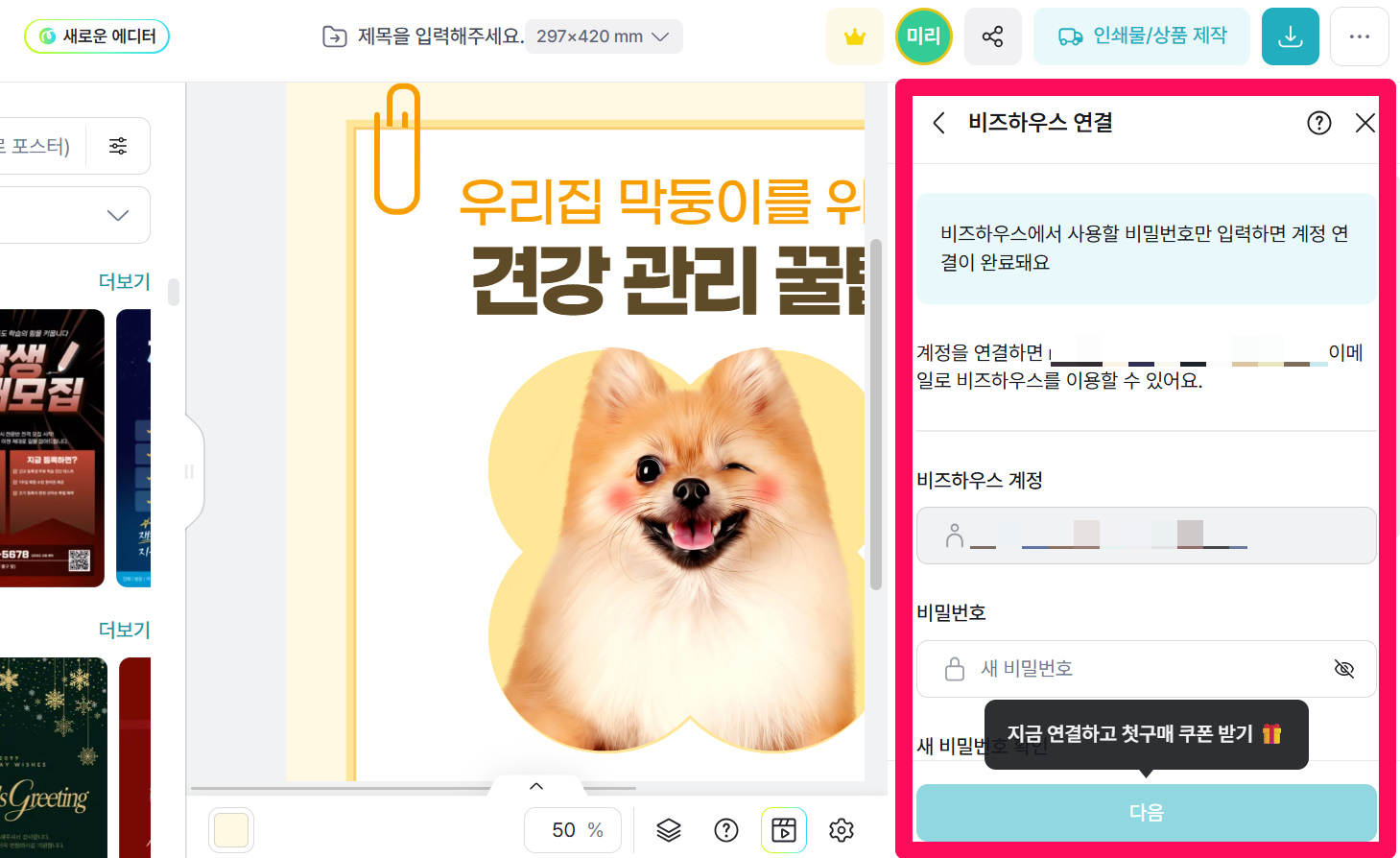Viewport: 1400px width, 858px height.
Task: Open the three-dots more options menu
Action: pos(1359,36)
